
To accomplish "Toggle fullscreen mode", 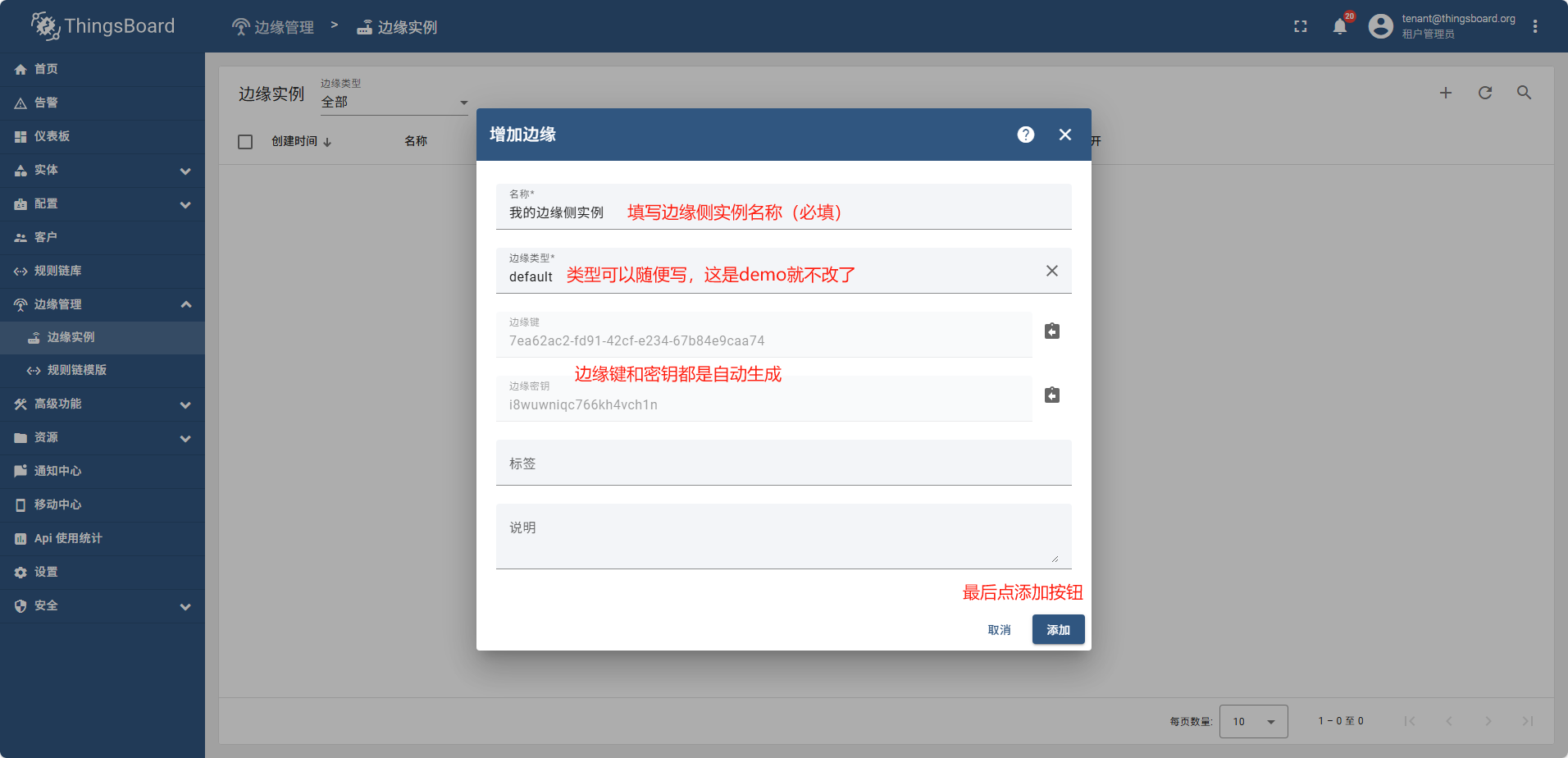I will tap(1300, 26).
